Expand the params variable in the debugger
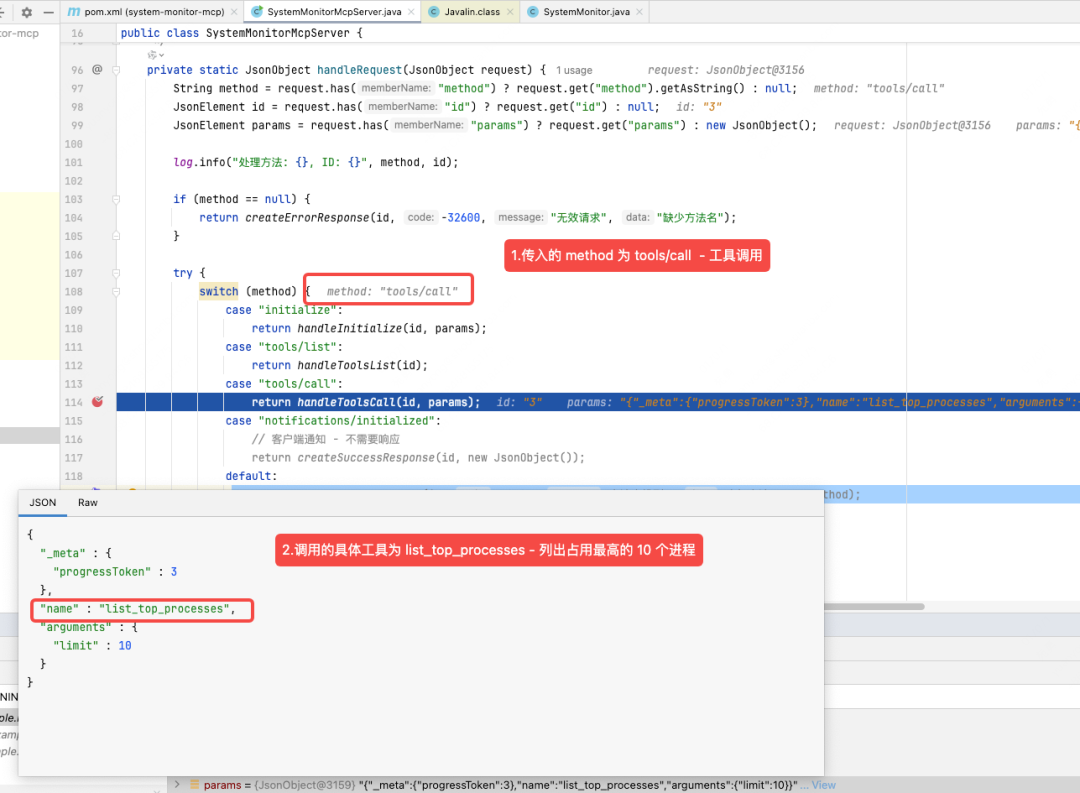The image size is (1080, 793). click(x=177, y=785)
